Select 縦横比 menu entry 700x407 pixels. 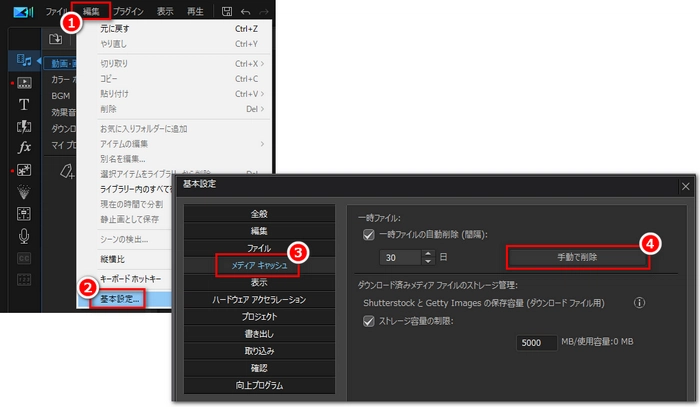pos(112,259)
